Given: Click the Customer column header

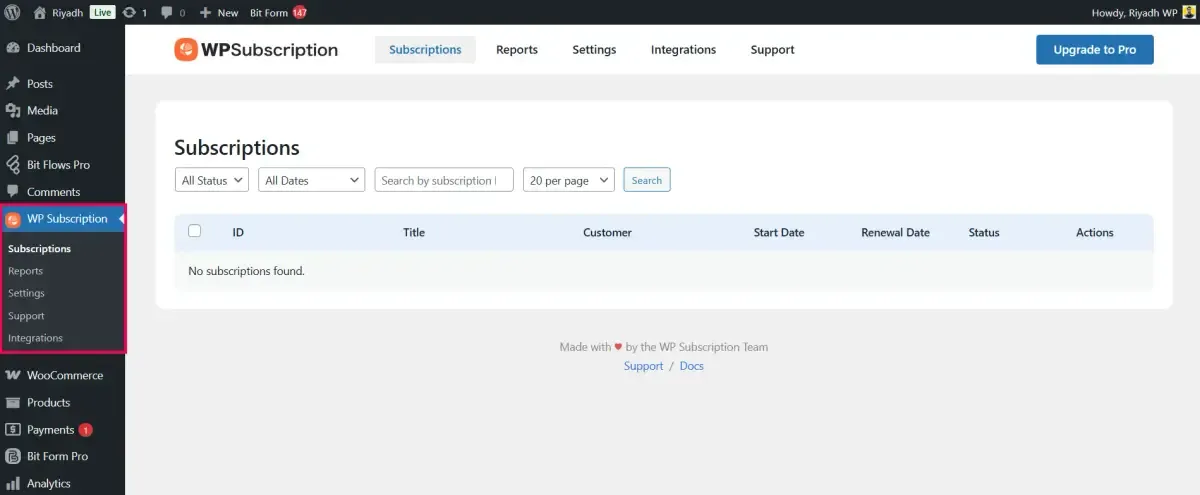Looking at the screenshot, I should coord(607,232).
